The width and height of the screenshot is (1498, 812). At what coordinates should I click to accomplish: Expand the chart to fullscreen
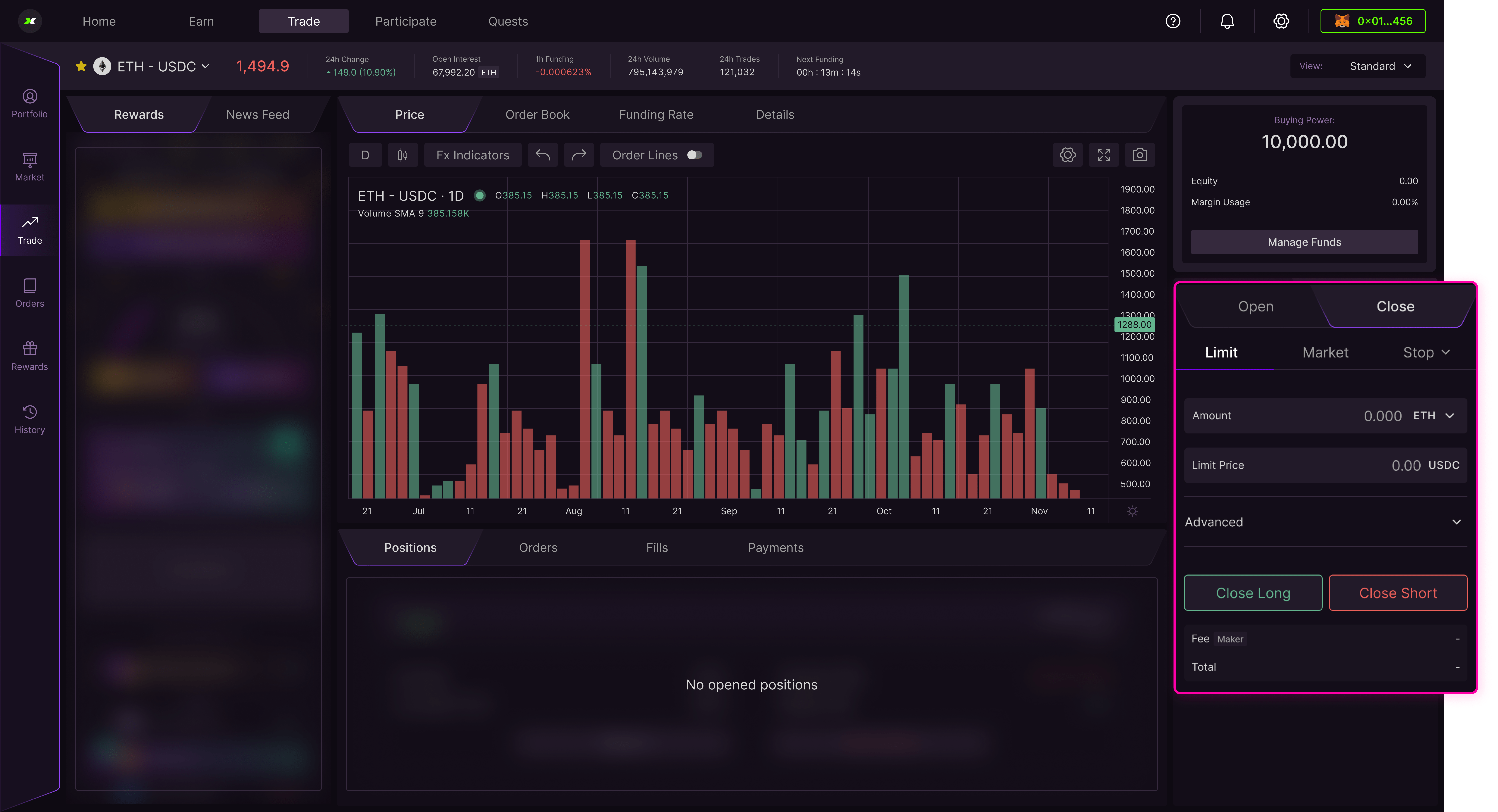[x=1104, y=155]
